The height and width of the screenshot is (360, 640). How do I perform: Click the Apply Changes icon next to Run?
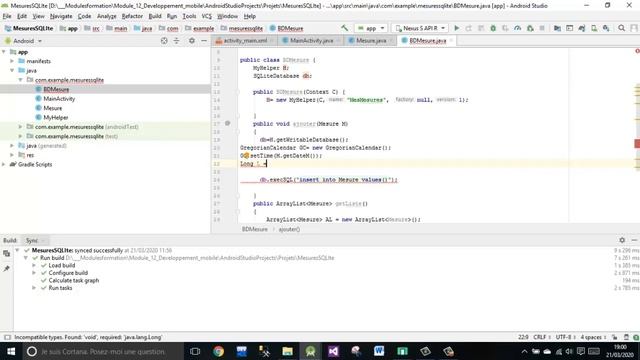tap(469, 28)
